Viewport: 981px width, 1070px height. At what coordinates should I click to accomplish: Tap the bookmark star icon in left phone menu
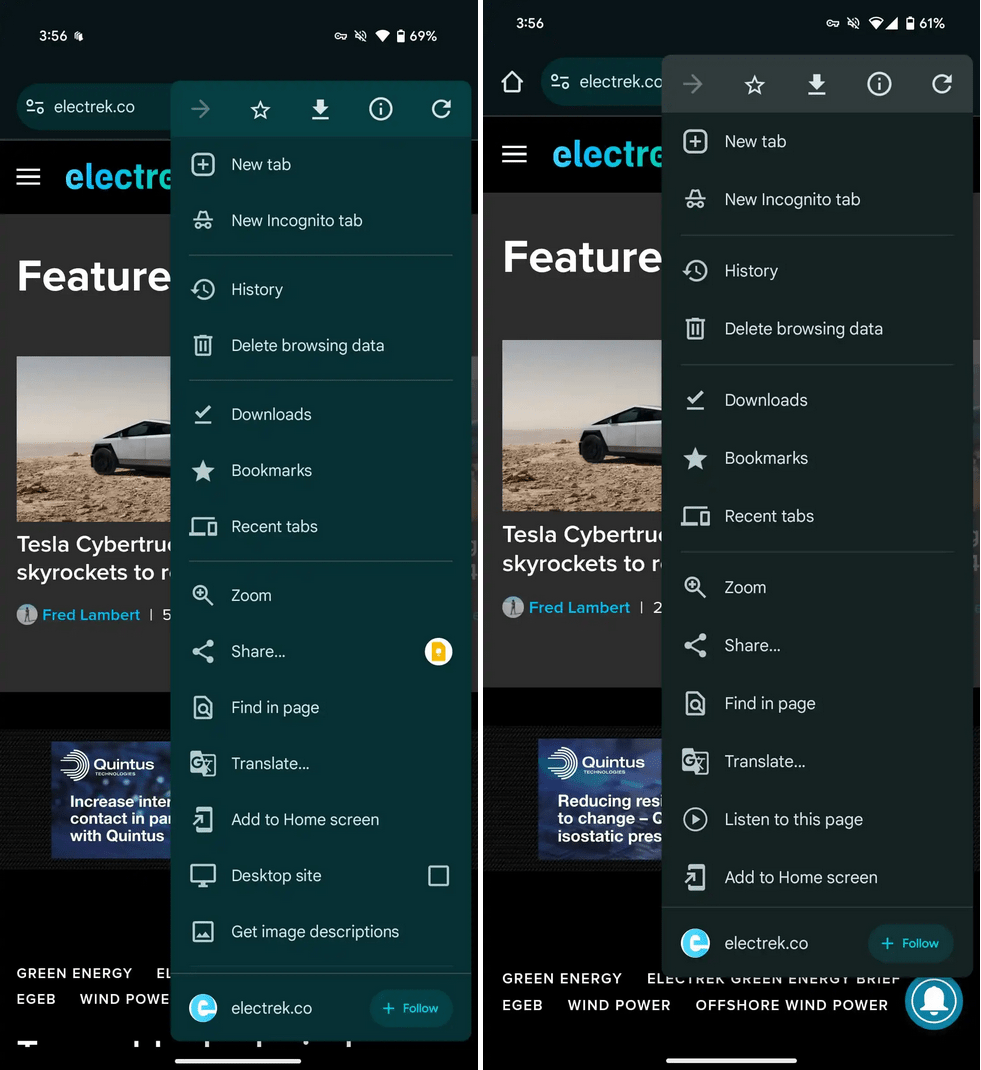[260, 109]
